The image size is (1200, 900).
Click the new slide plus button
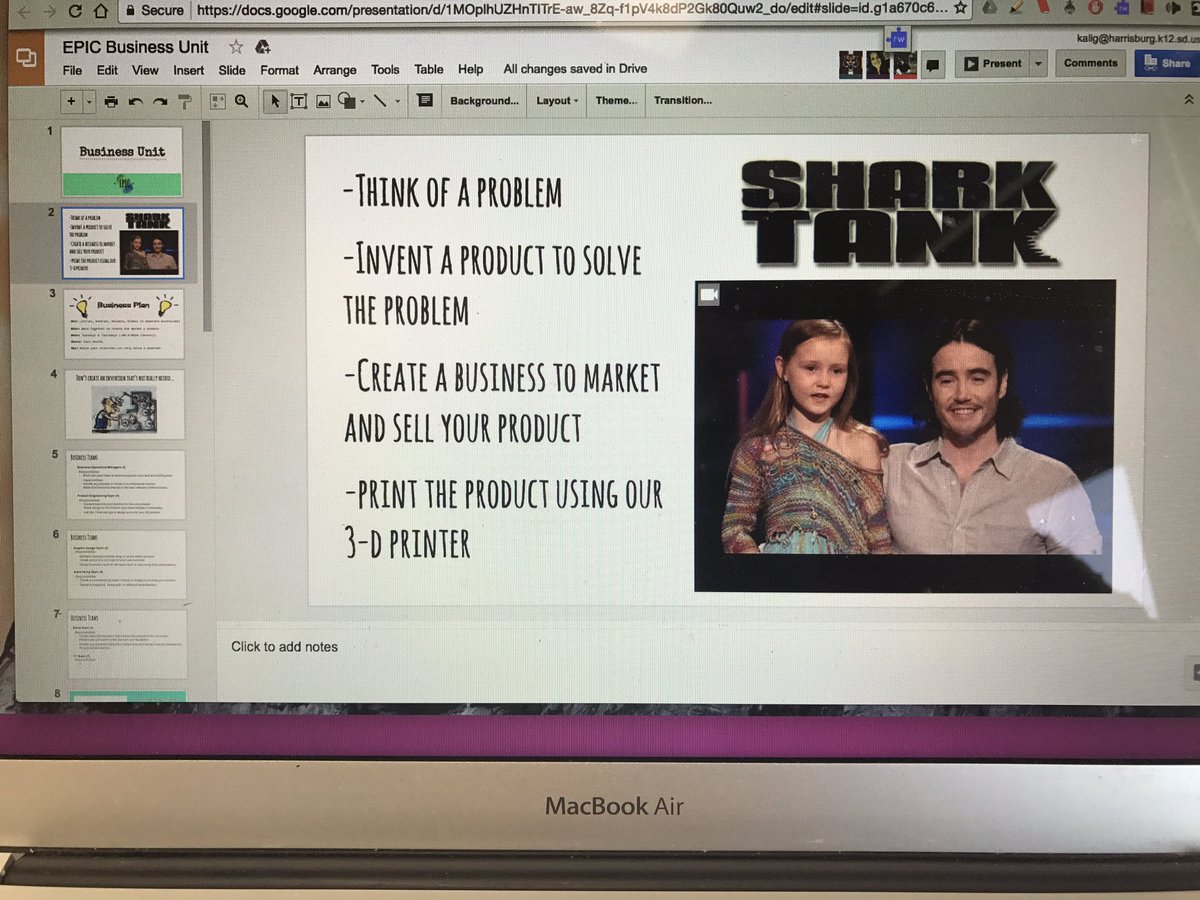tap(71, 101)
